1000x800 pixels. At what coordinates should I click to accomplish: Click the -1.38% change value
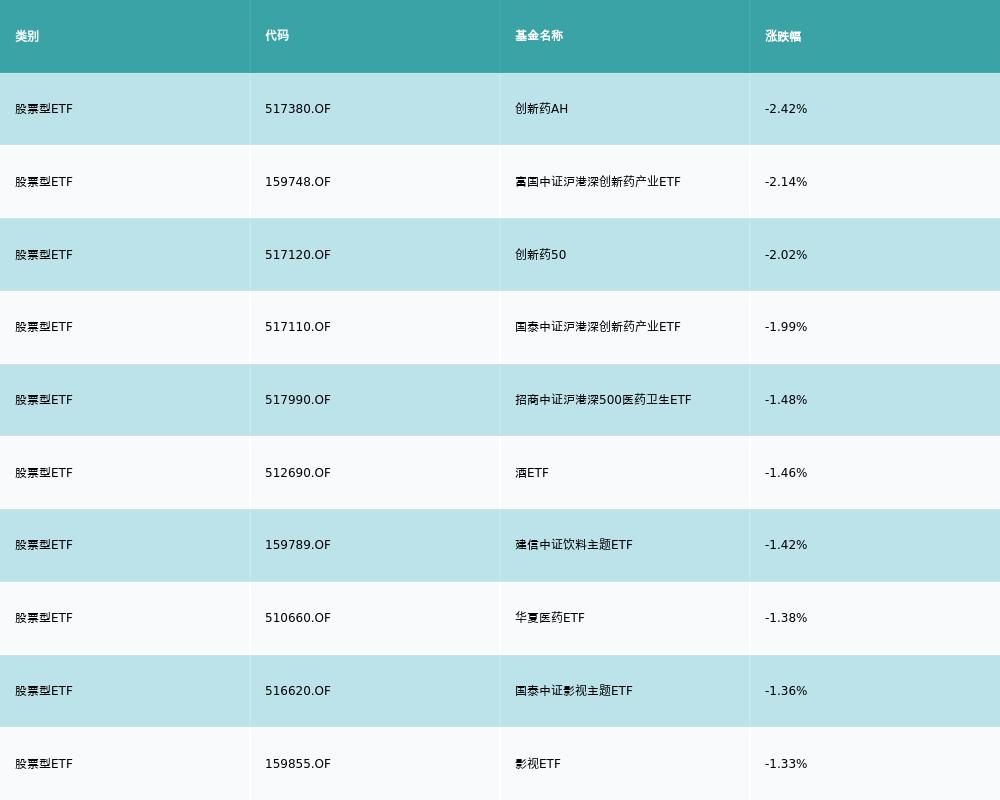786,618
